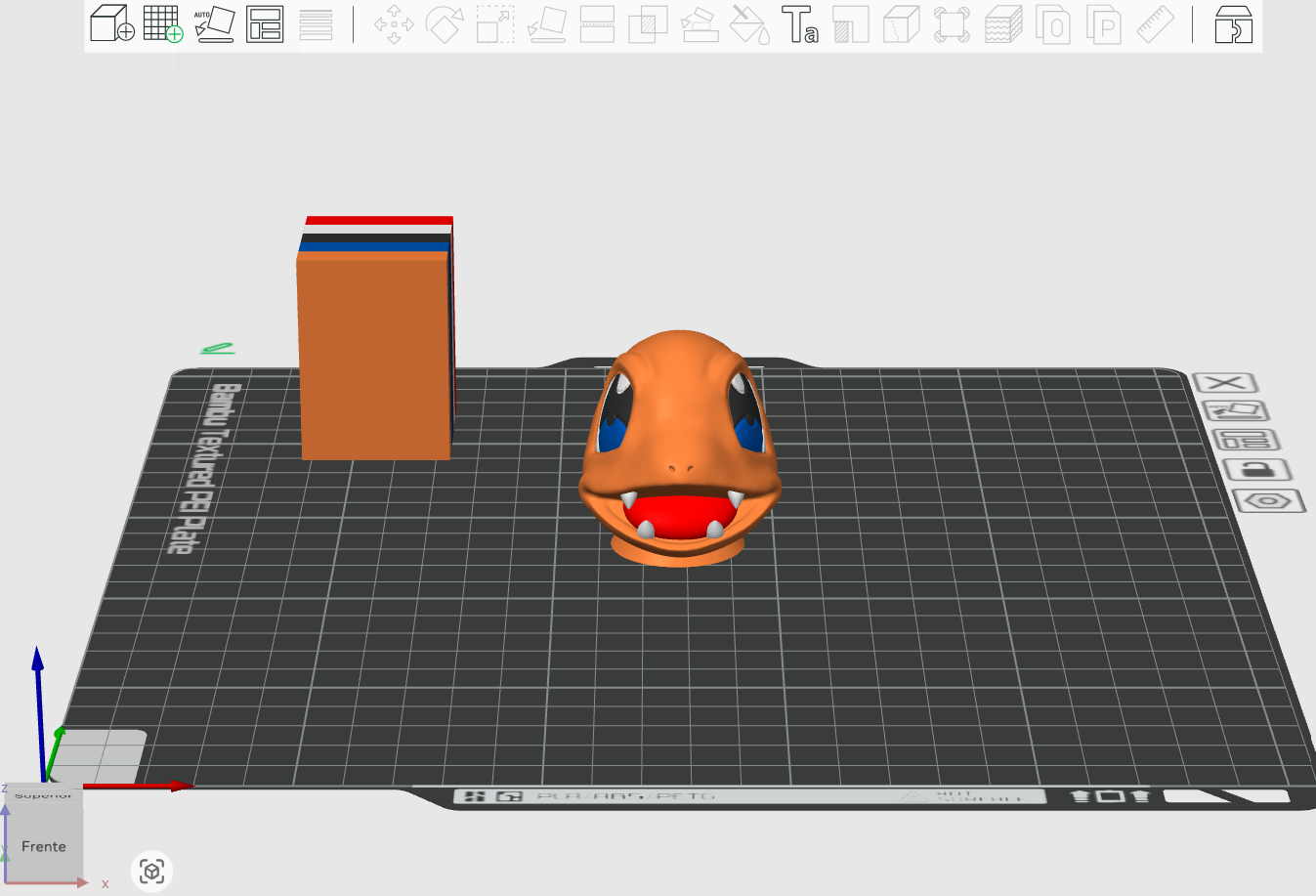Click the toolbar icon labeled P

pos(1104,23)
